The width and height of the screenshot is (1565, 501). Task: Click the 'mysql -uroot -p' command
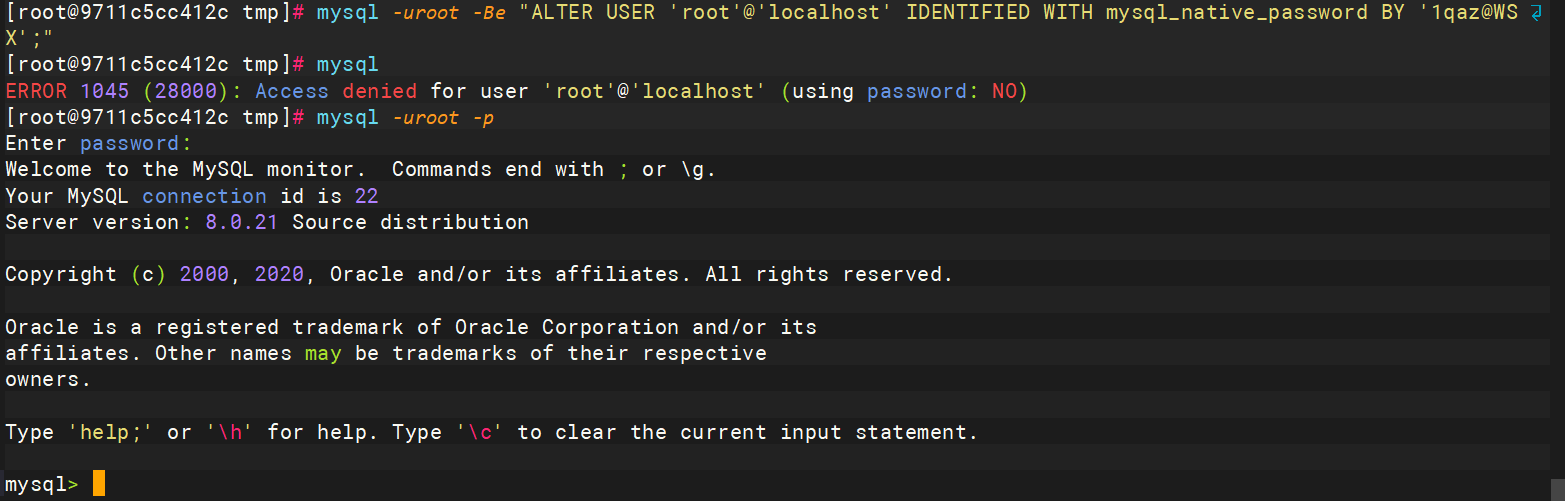click(405, 118)
